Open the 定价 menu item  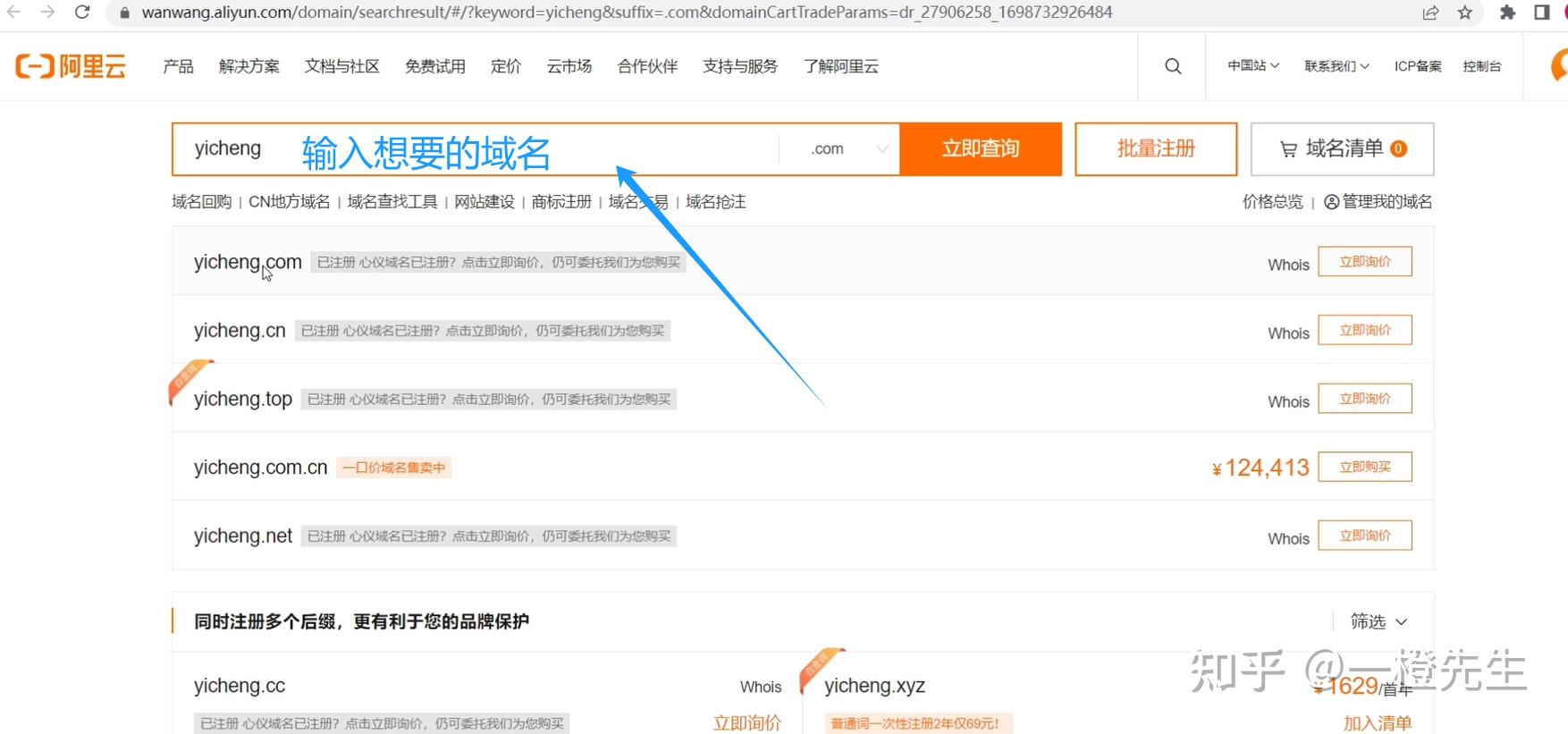tap(506, 66)
